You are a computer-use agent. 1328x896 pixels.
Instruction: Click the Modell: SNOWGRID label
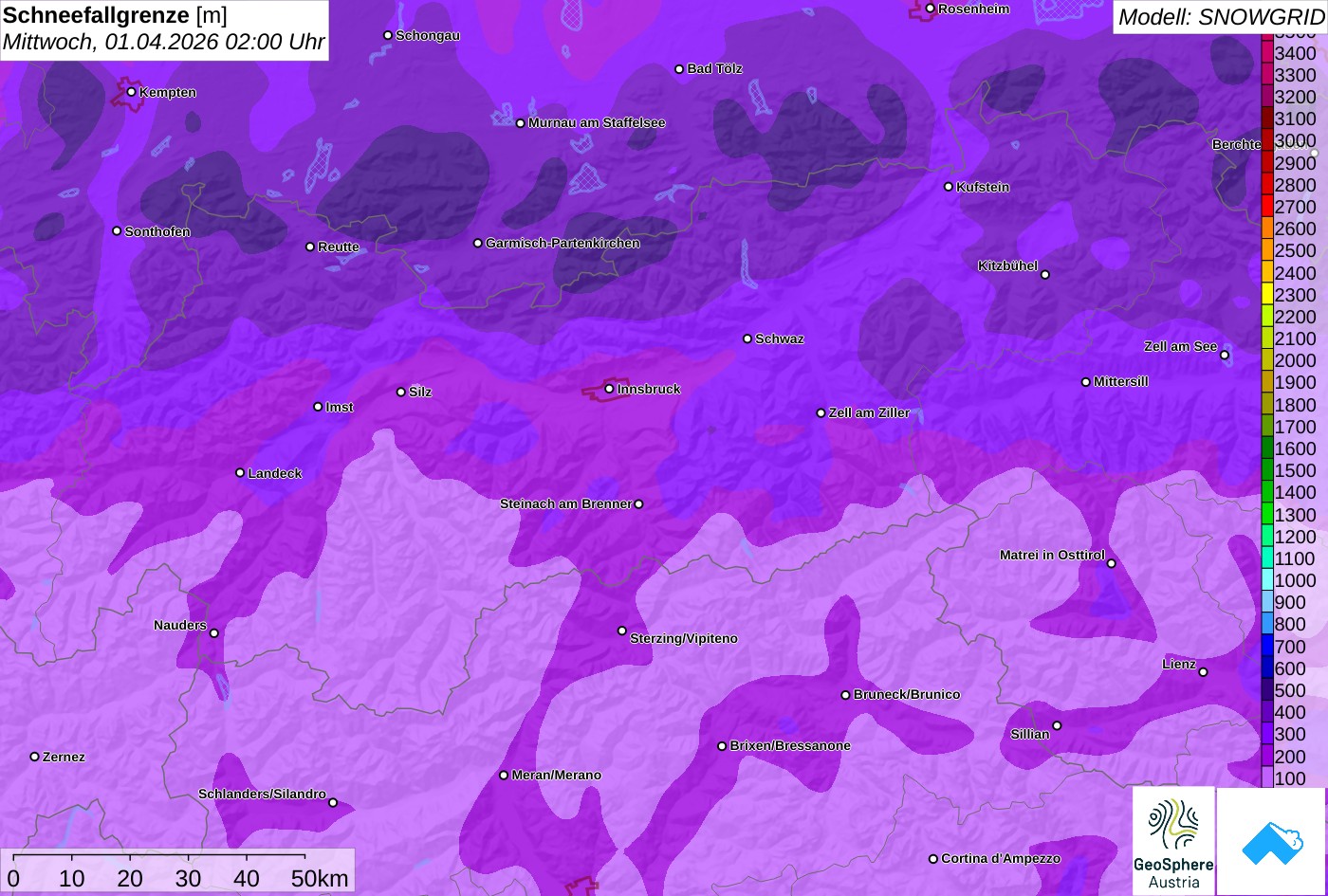click(1220, 16)
